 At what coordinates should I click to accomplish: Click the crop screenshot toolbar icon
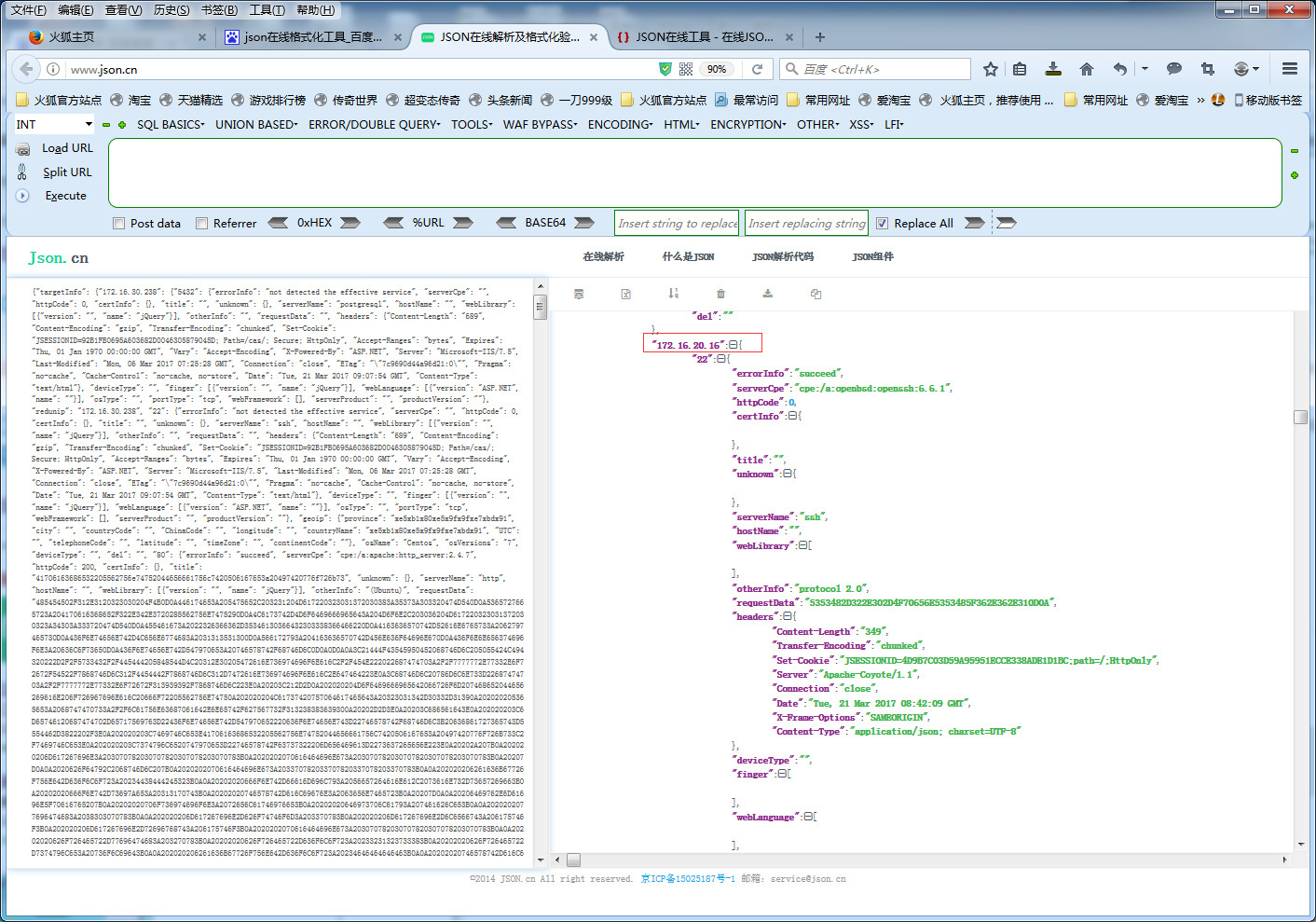pyautogui.click(x=1208, y=69)
